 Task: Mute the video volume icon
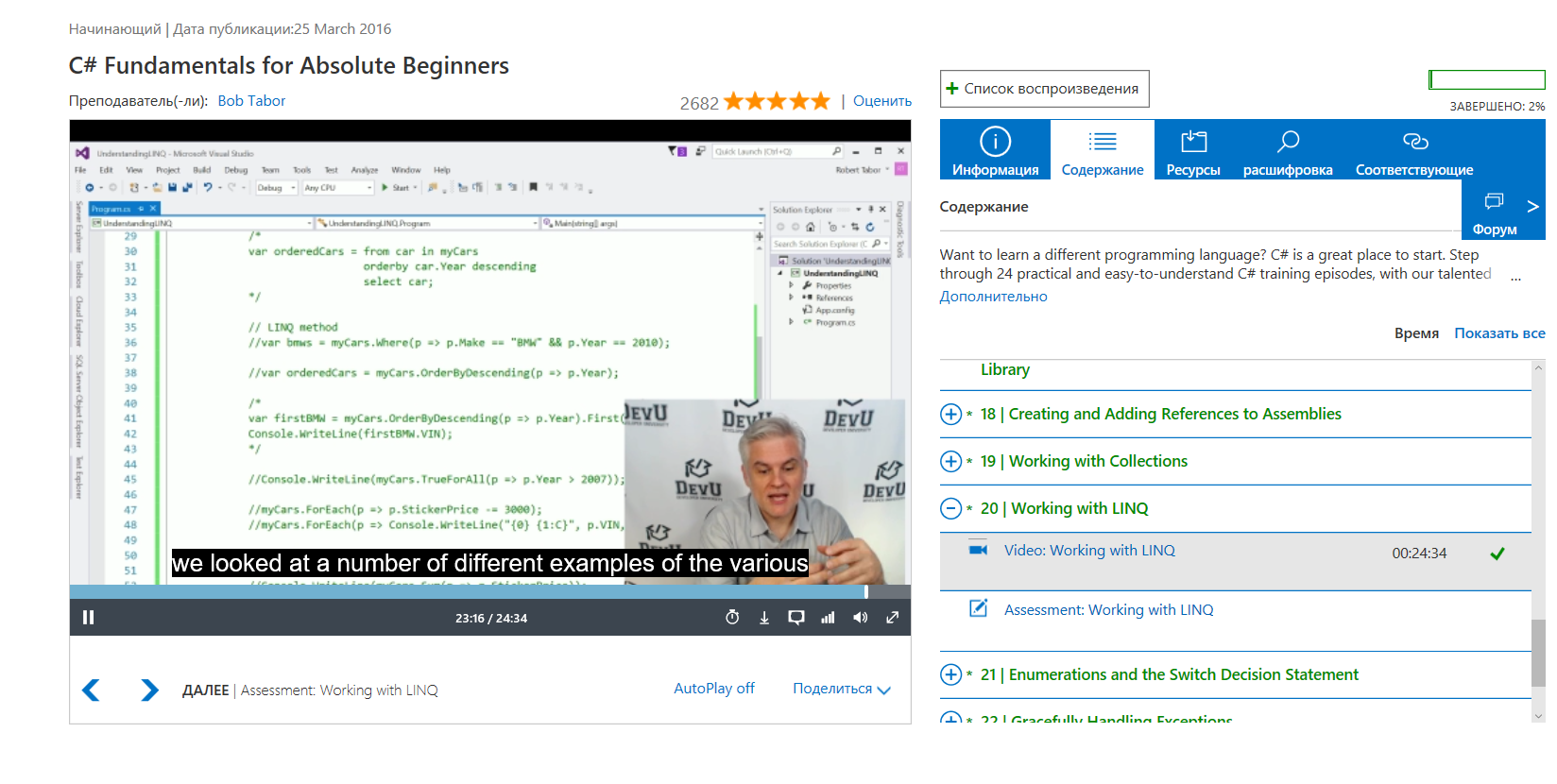click(860, 618)
